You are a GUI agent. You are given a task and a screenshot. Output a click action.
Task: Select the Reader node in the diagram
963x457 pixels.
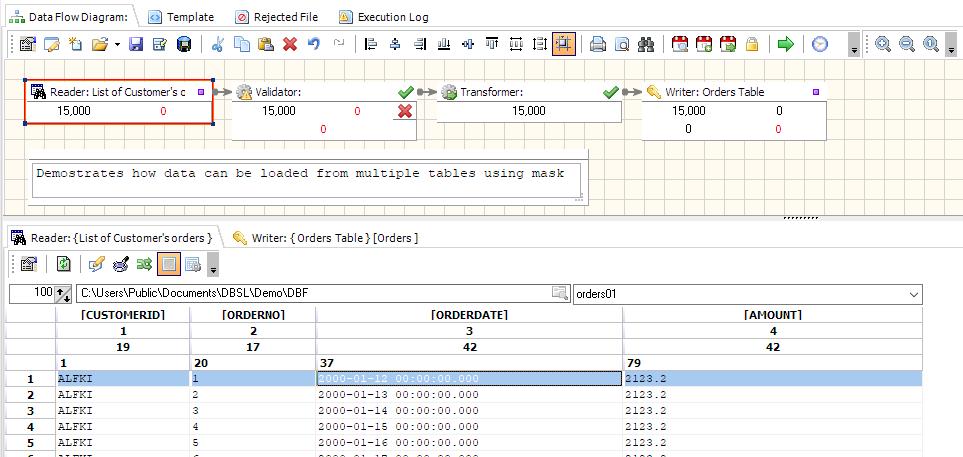pos(119,101)
